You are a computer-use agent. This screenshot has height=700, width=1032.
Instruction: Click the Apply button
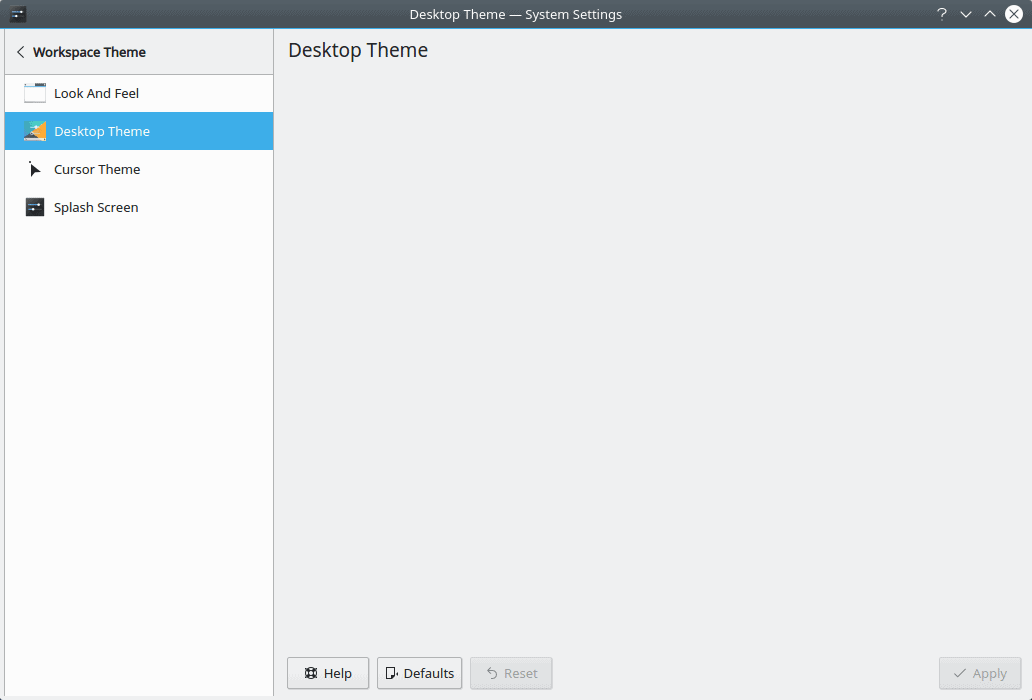(x=979, y=673)
